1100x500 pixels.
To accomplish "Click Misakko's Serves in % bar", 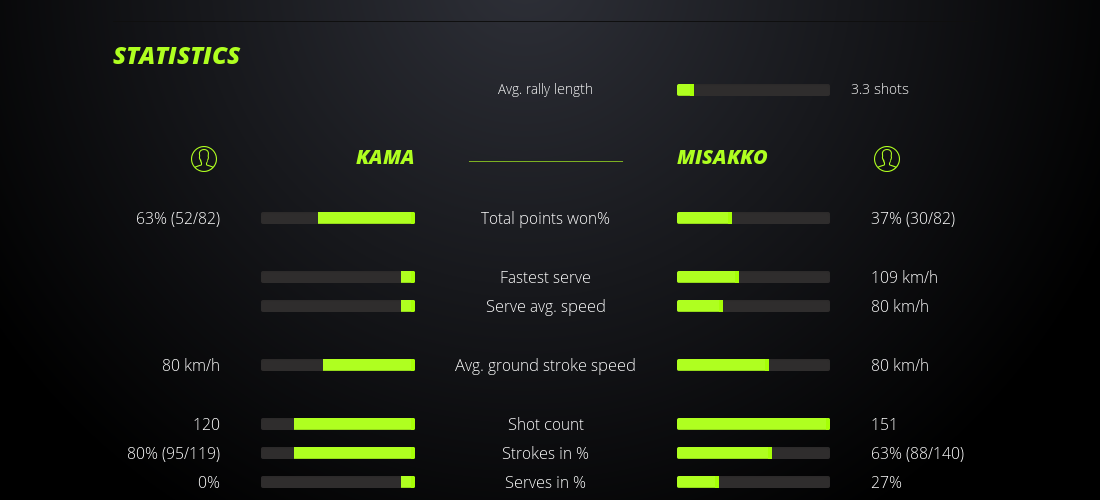I will click(753, 482).
